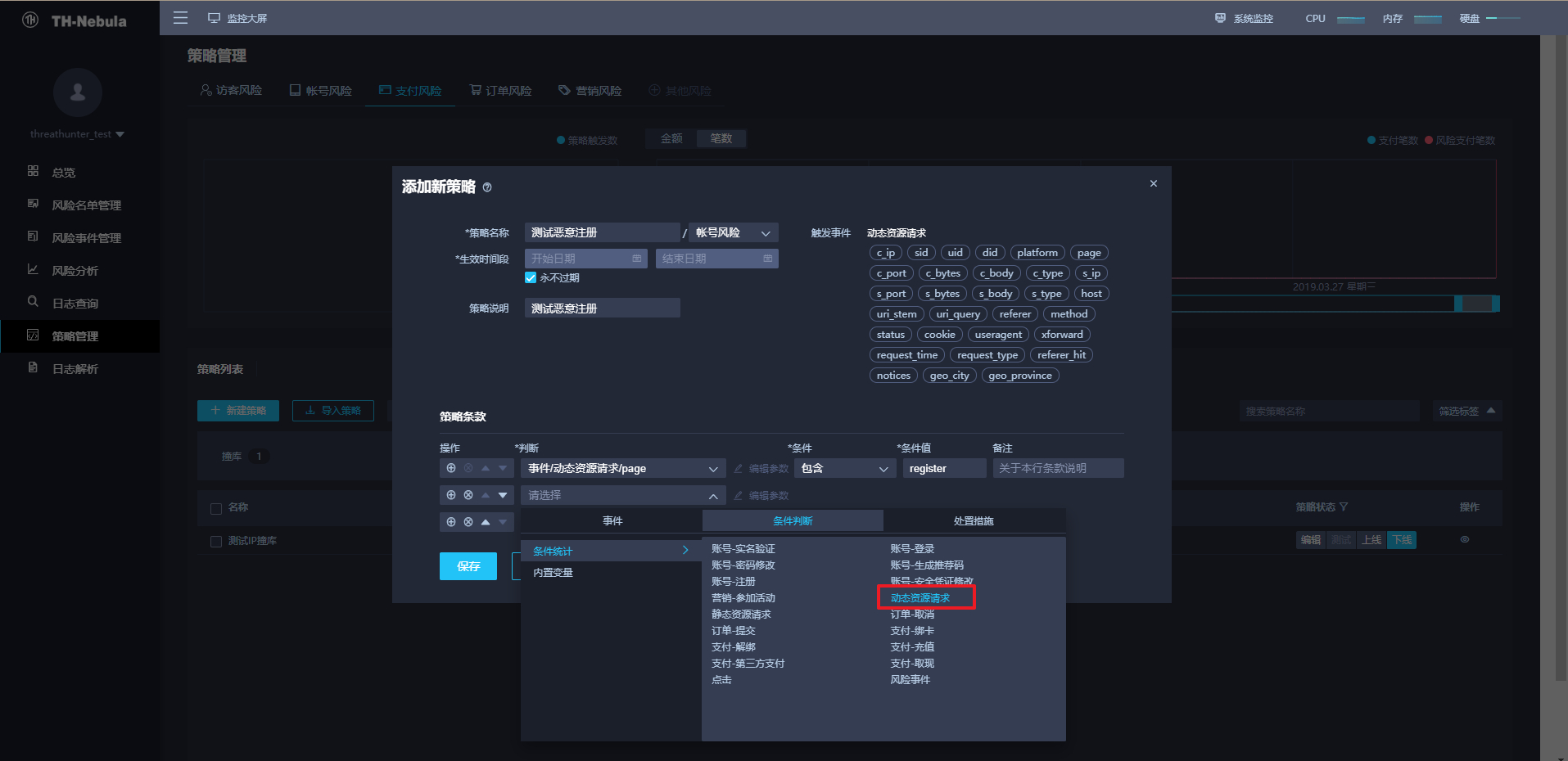Screen dimensions: 1568x761
Task: Open the 监控大屏 monitor screen
Action: pos(237,18)
